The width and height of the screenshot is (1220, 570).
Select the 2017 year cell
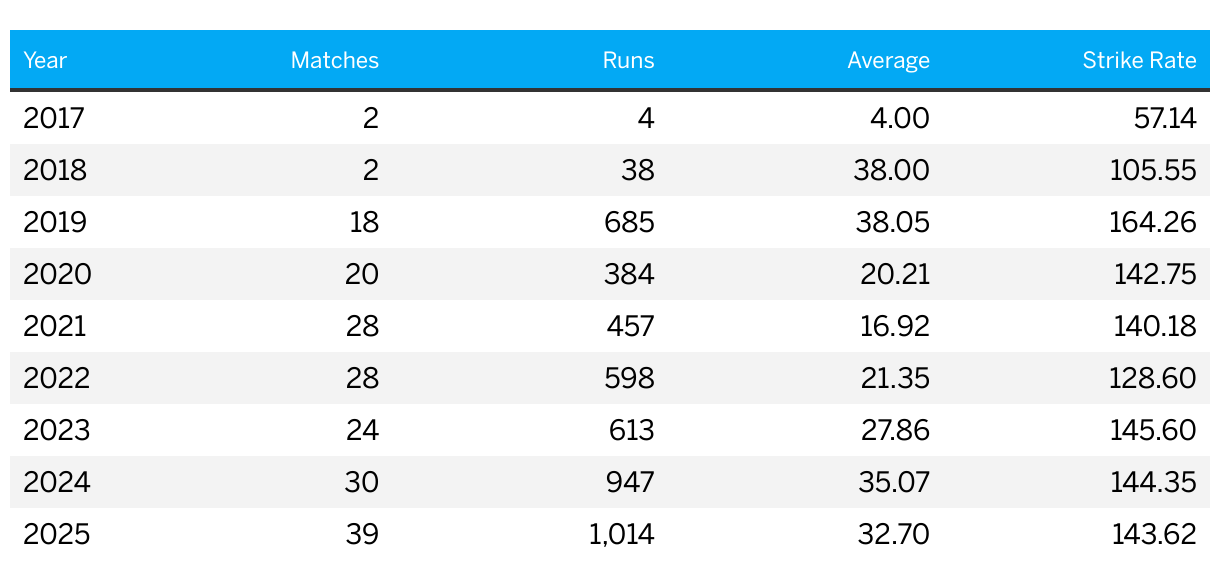pos(54,118)
